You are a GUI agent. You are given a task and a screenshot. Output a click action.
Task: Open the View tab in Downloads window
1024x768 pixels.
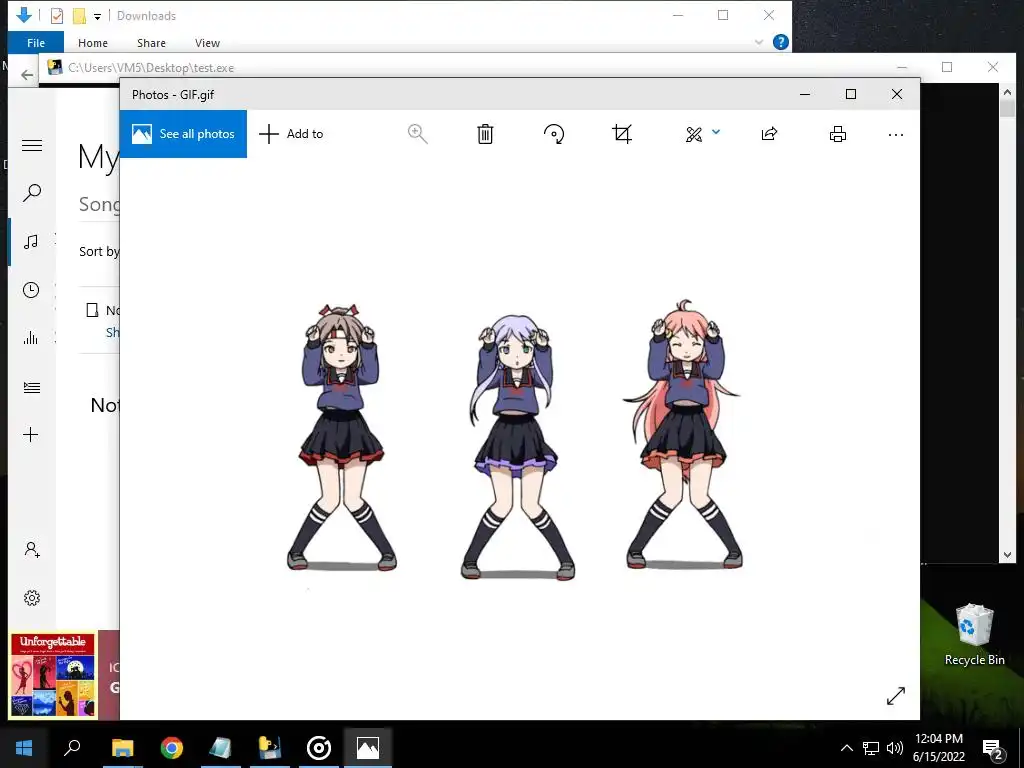tap(207, 43)
